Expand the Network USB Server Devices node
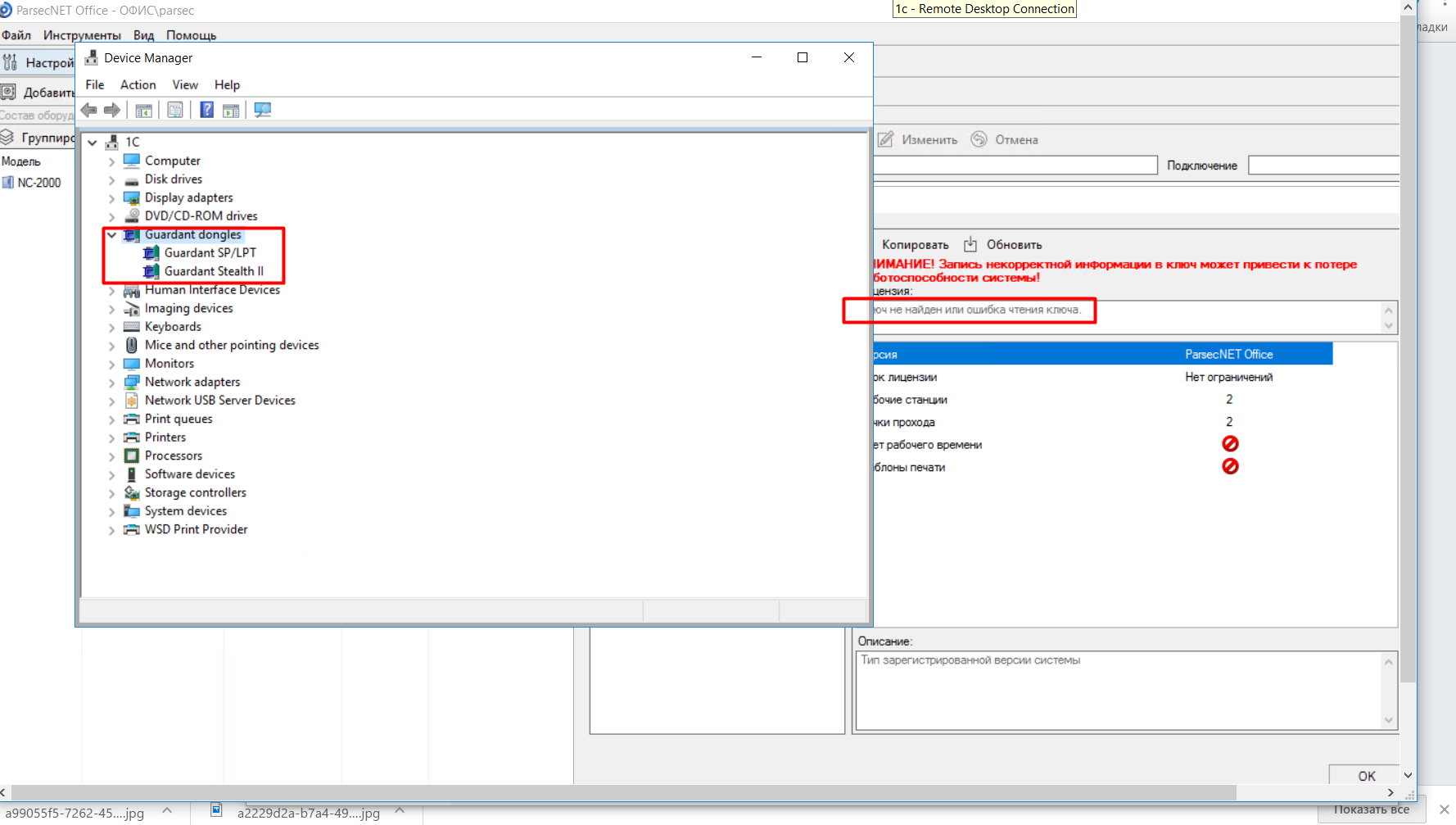Viewport: 1456px width, 825px height. click(x=111, y=401)
